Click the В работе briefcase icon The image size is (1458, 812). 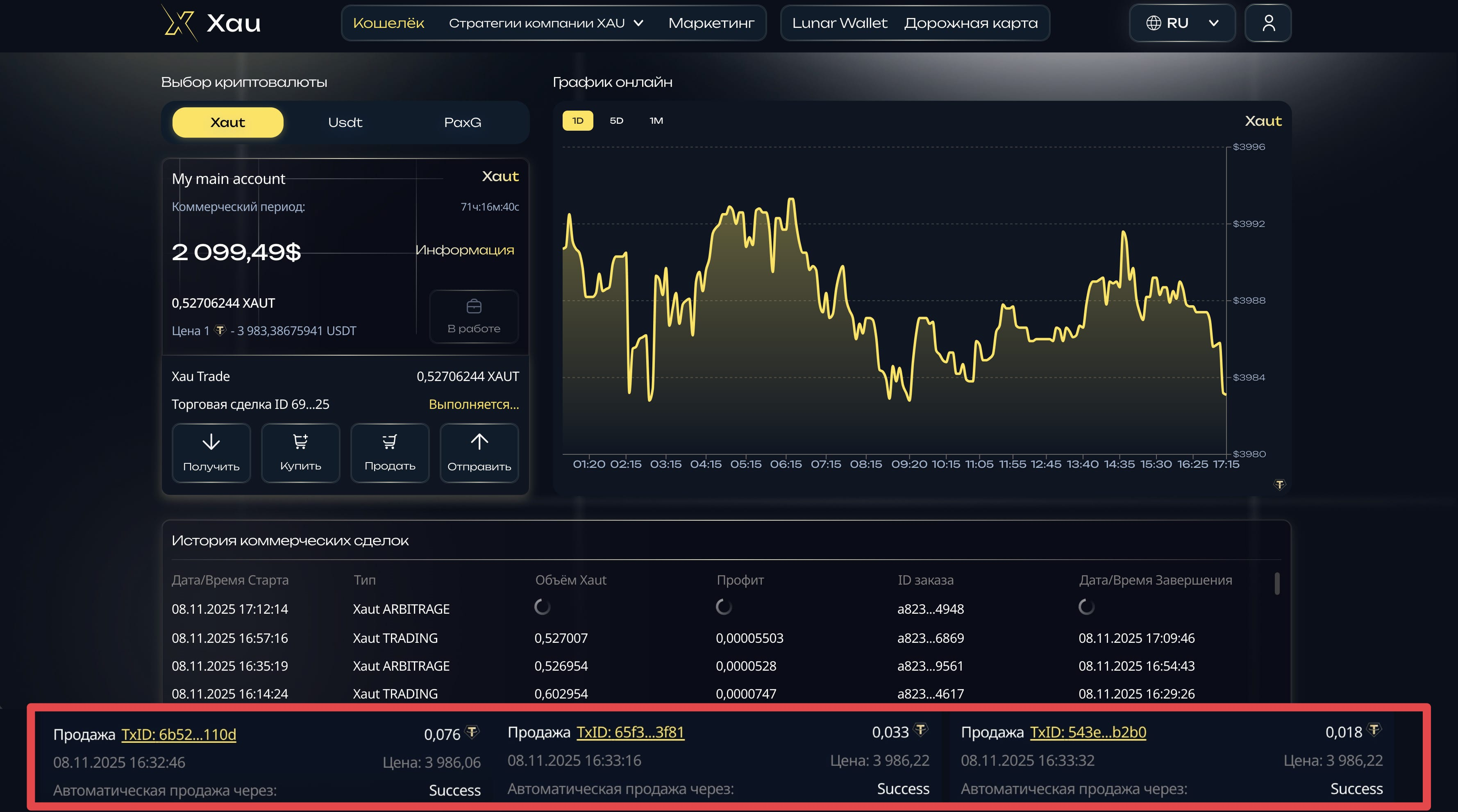pos(474,307)
